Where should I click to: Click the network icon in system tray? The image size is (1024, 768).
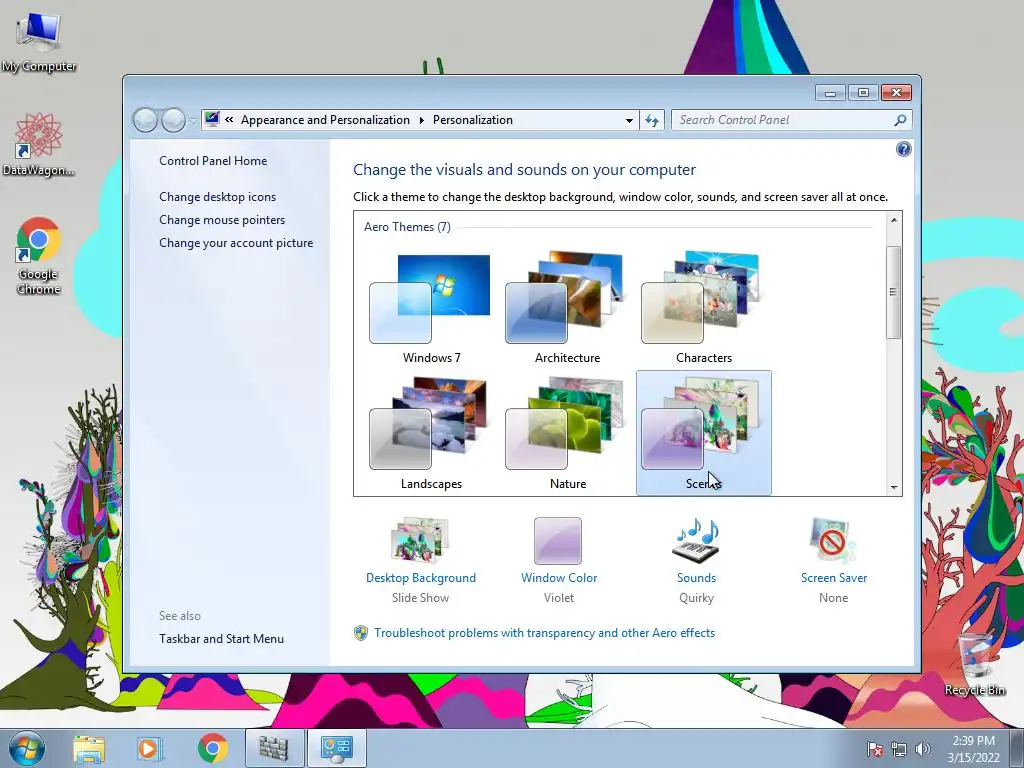pyautogui.click(x=899, y=750)
